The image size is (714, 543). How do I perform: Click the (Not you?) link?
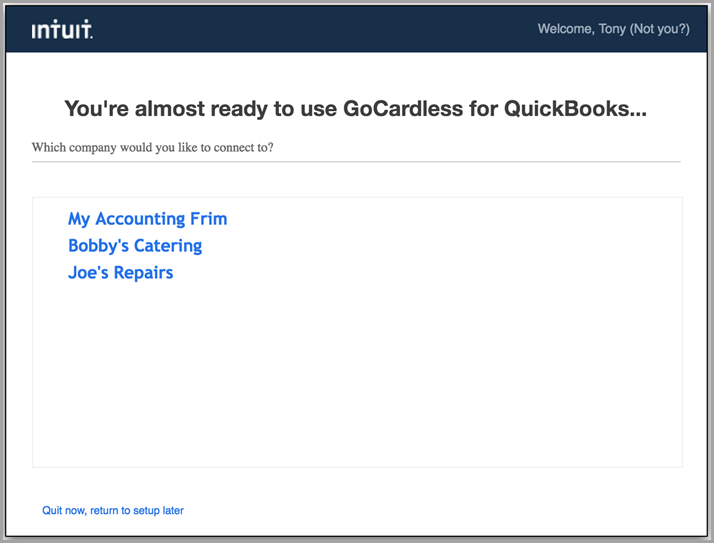point(659,29)
